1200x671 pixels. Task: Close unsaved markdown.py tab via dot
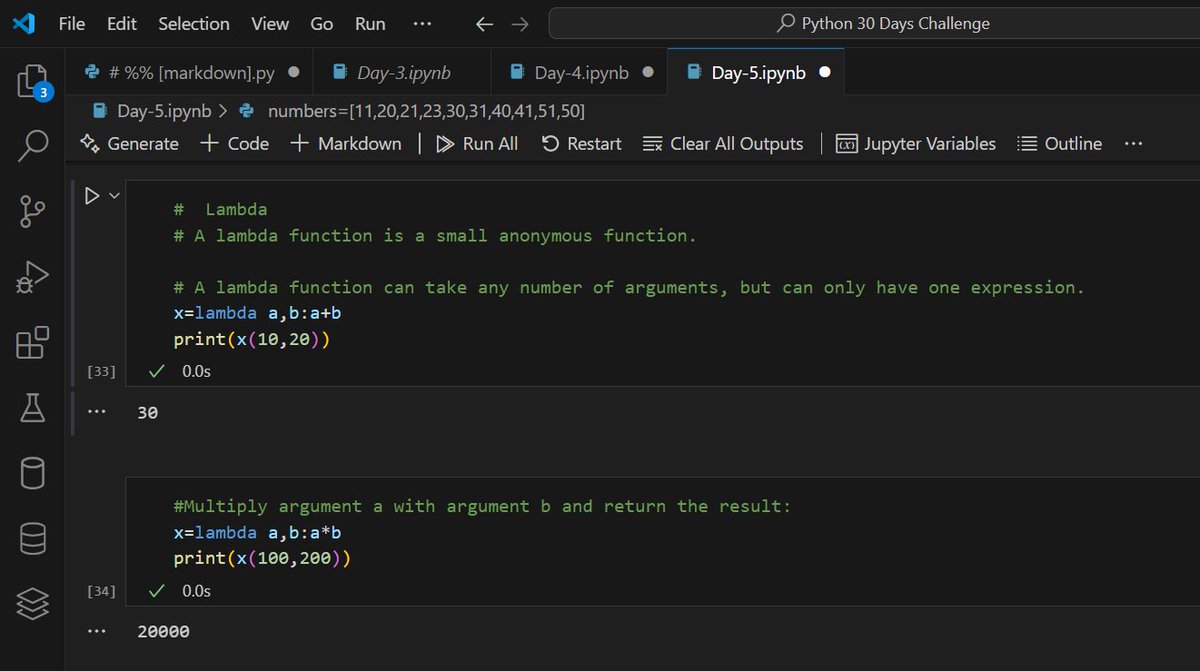point(294,72)
